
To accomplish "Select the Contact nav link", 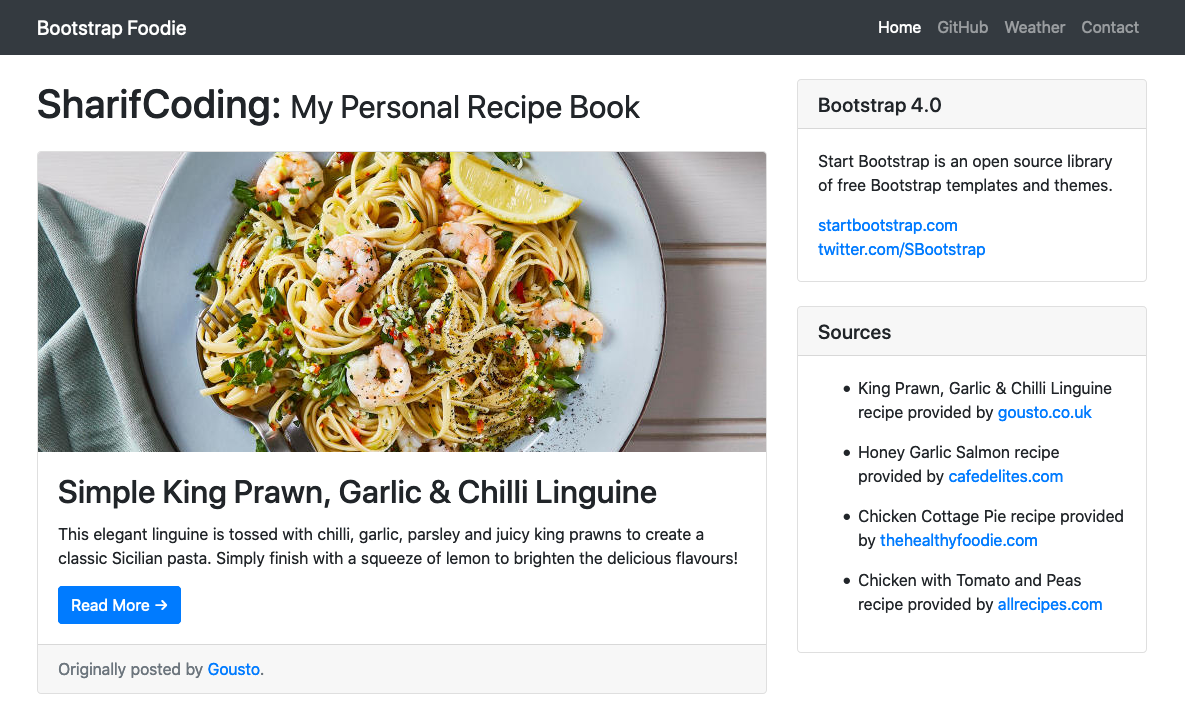I will coord(1109,27).
